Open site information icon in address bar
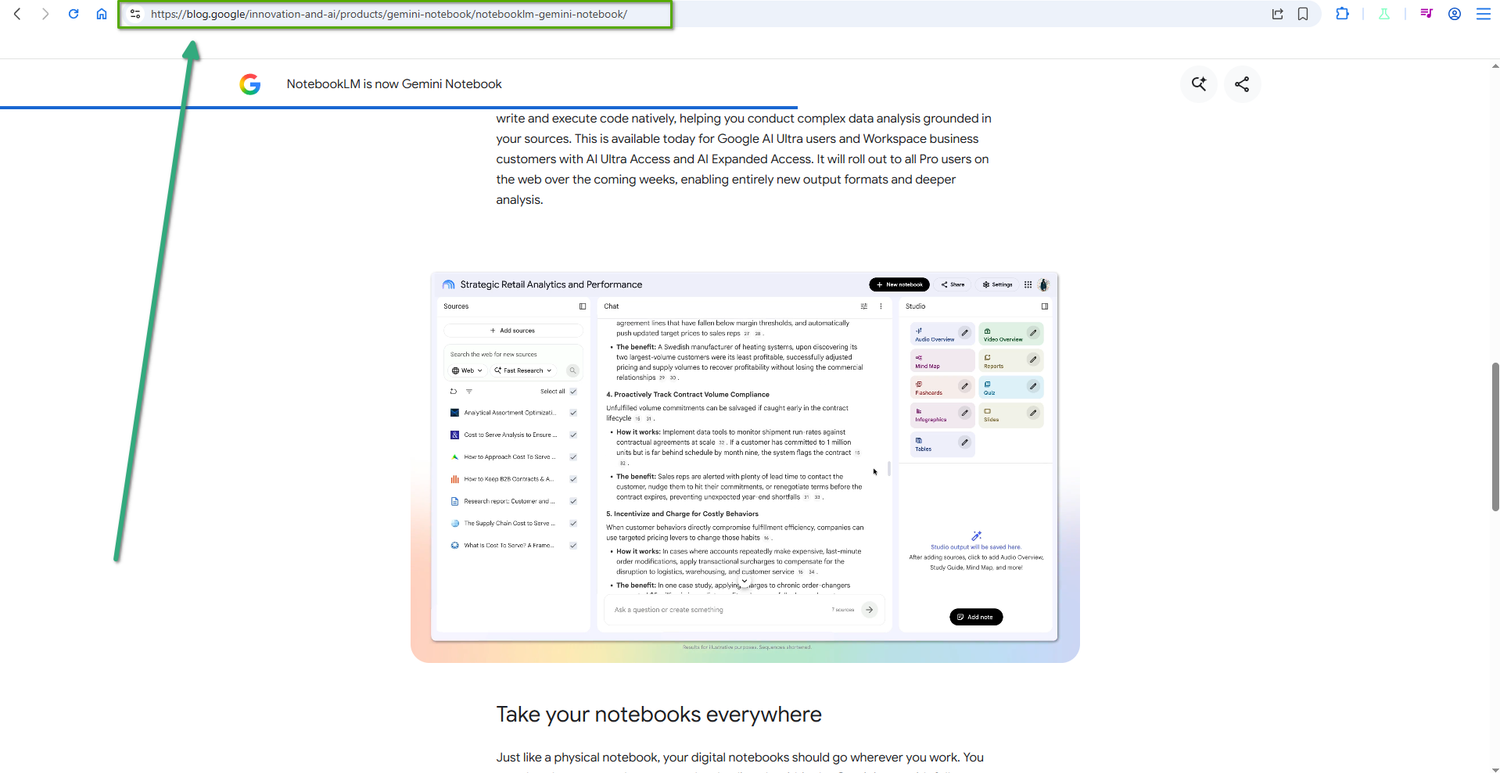Viewport: 1500px width, 773px height. [135, 14]
